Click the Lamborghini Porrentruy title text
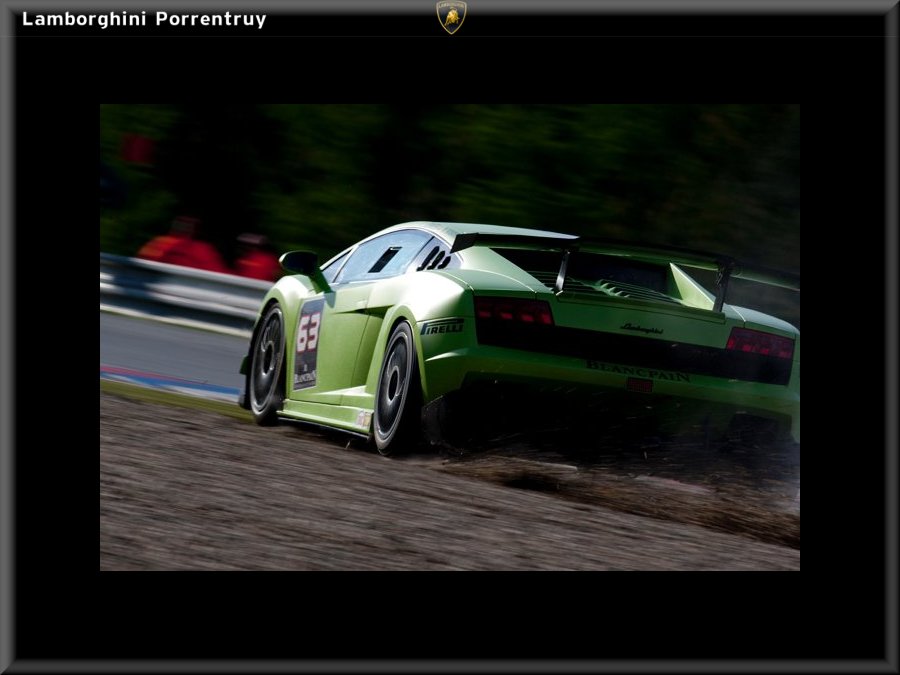This screenshot has height=675, width=900. coord(144,20)
